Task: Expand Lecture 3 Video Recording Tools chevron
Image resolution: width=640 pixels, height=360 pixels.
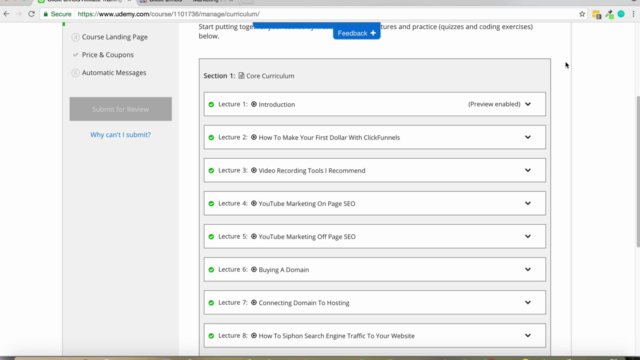Action: [528, 170]
